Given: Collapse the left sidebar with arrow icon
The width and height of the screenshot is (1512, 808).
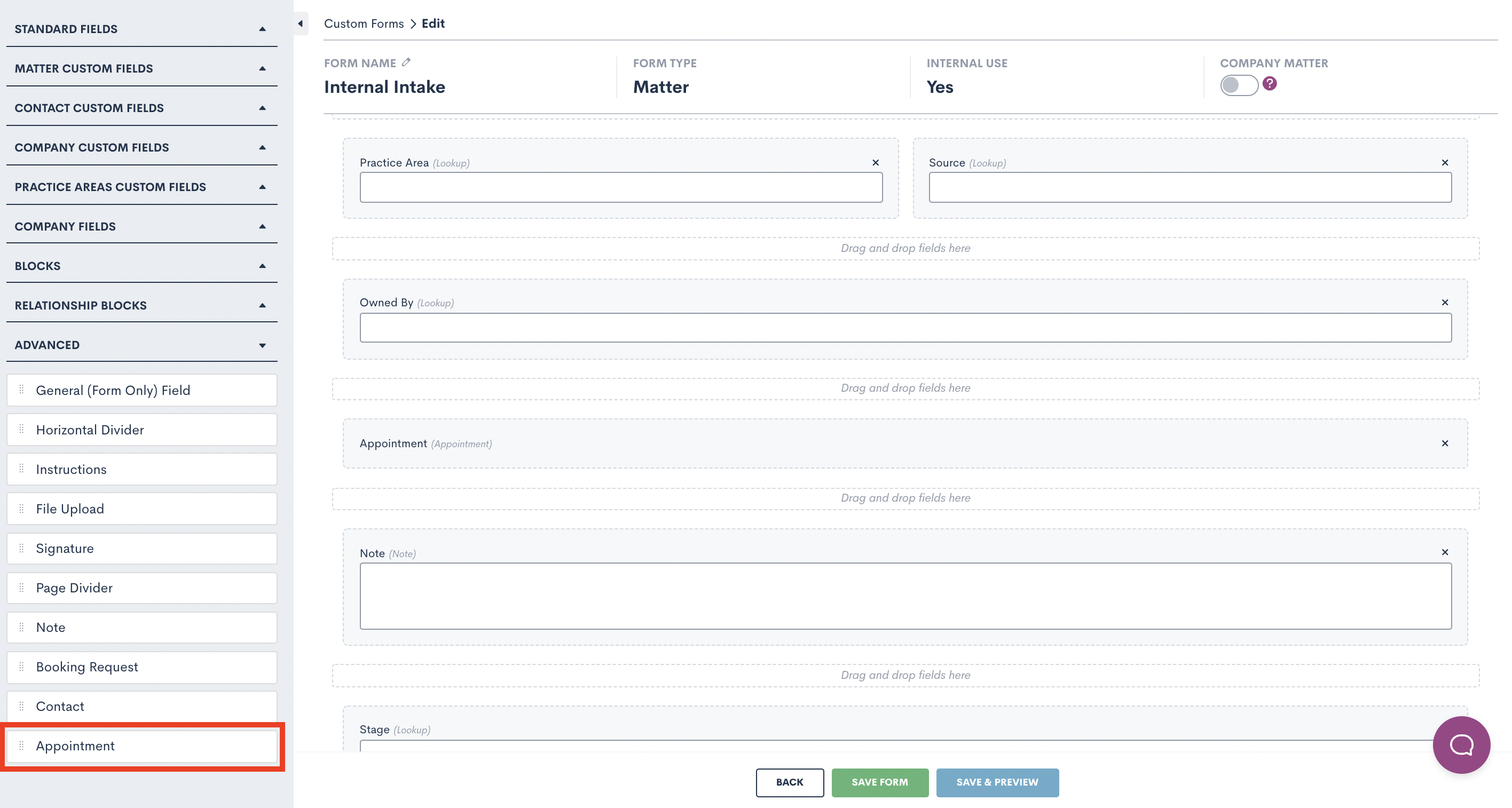Looking at the screenshot, I should pyautogui.click(x=301, y=23).
